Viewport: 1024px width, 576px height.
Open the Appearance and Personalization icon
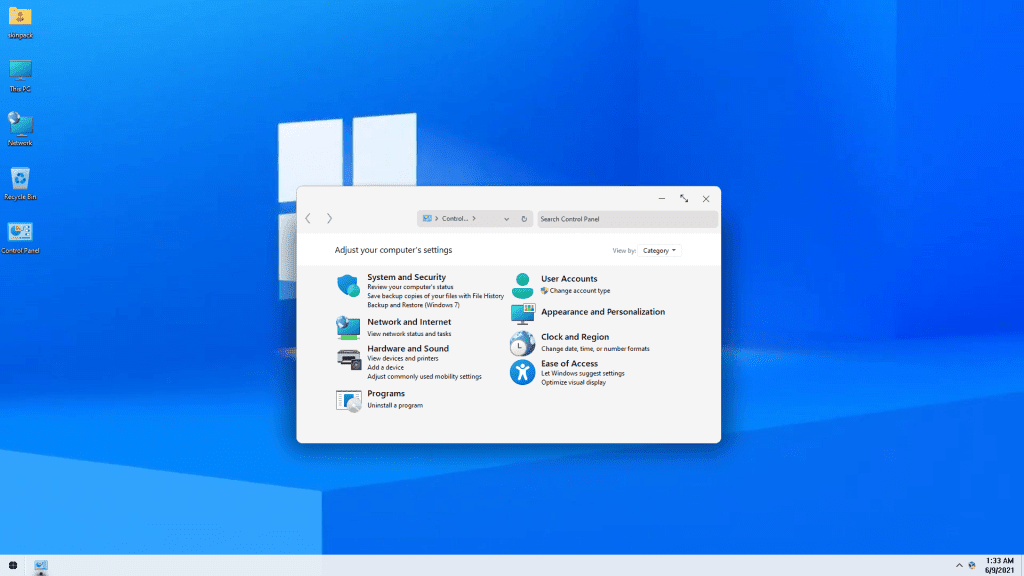(522, 314)
